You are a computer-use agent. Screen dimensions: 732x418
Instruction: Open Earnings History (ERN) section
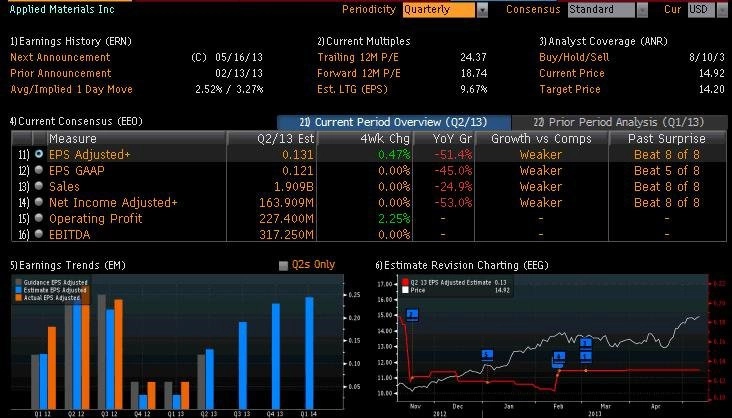tap(71, 41)
